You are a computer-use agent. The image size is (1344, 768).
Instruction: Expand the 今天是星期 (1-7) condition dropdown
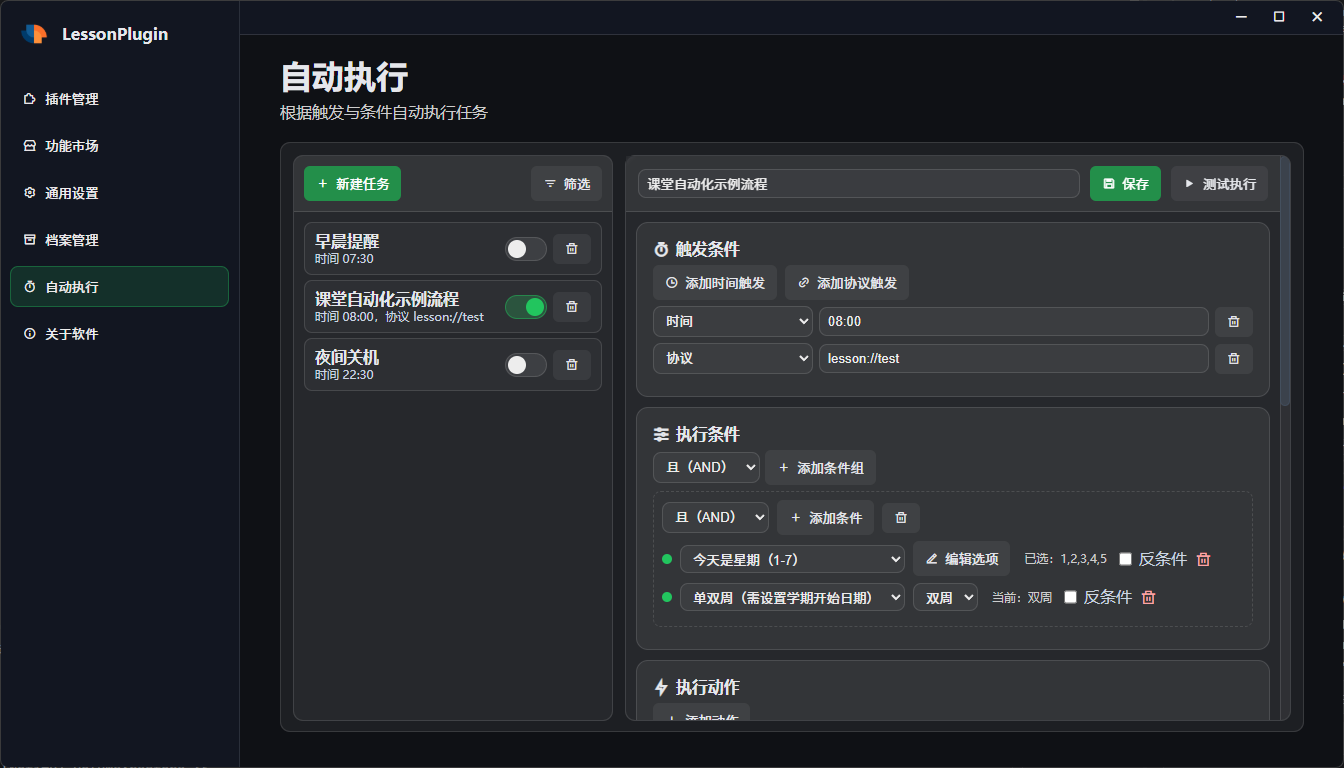coord(792,560)
